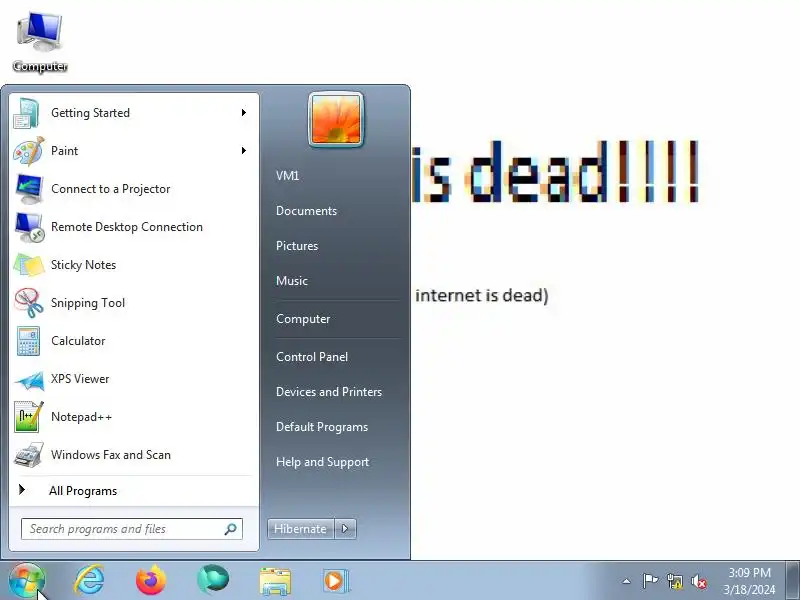Click the Snipping Tool label text

click(x=88, y=303)
